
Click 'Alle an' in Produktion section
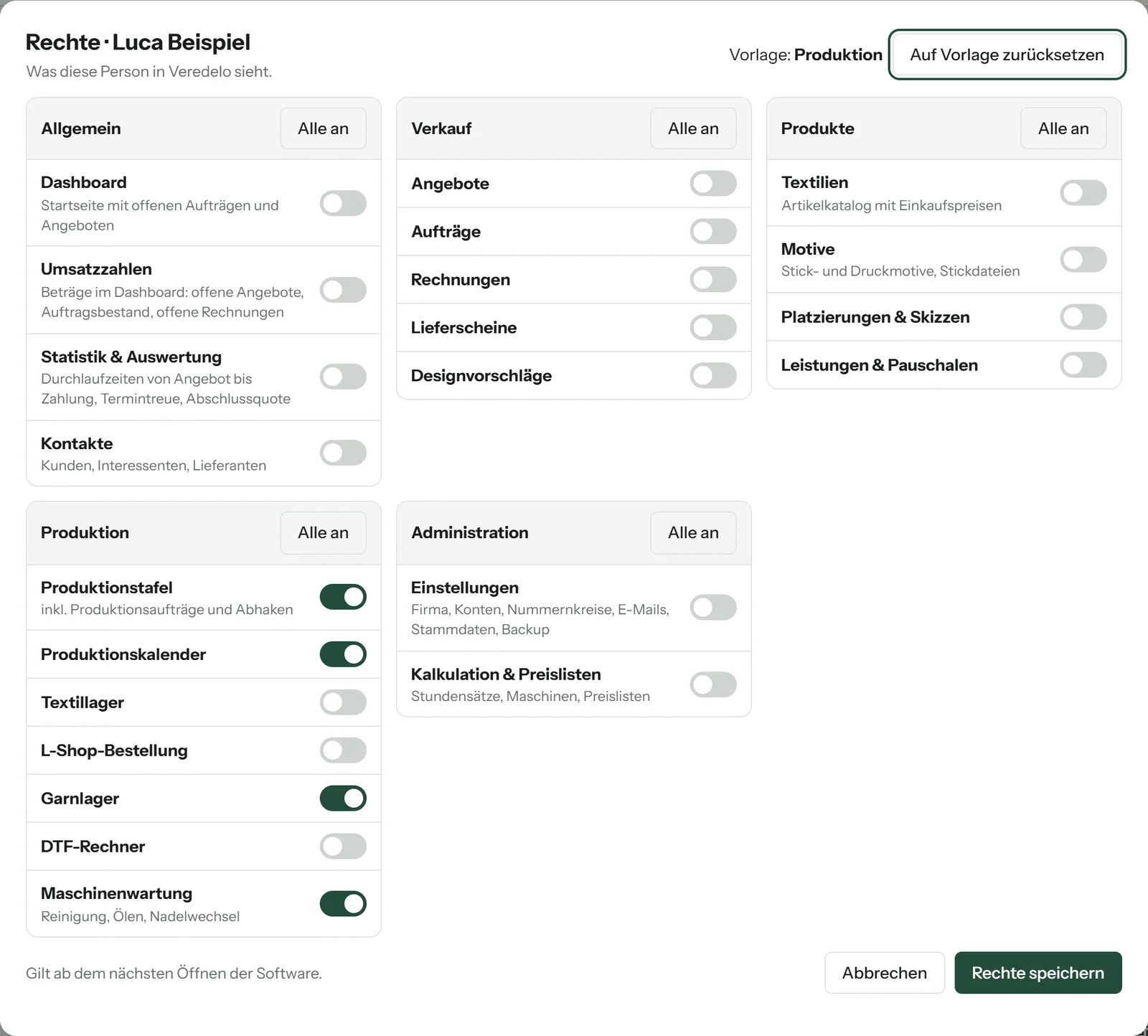pyautogui.click(x=323, y=532)
